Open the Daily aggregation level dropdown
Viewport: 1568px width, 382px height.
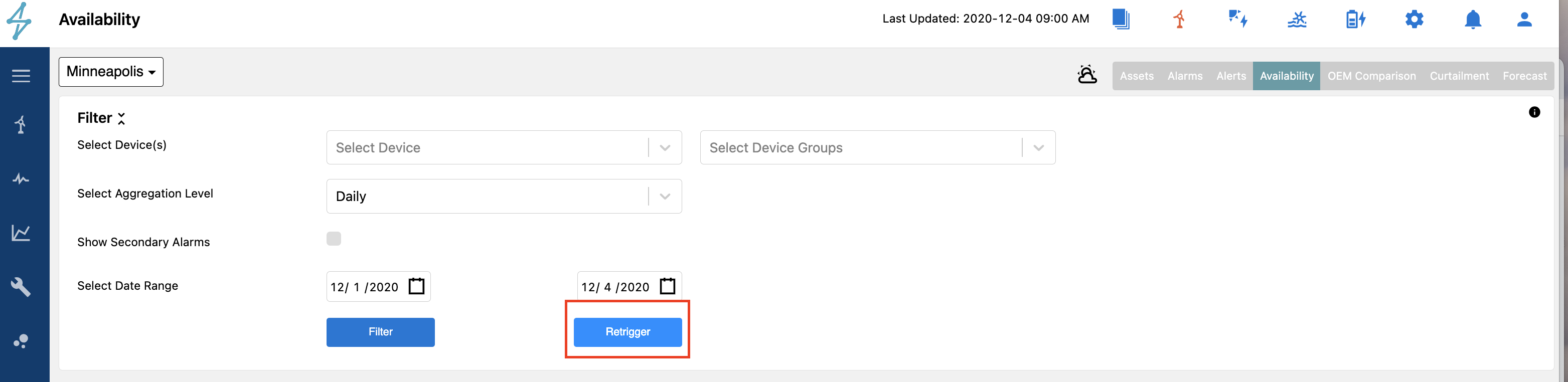[504, 196]
